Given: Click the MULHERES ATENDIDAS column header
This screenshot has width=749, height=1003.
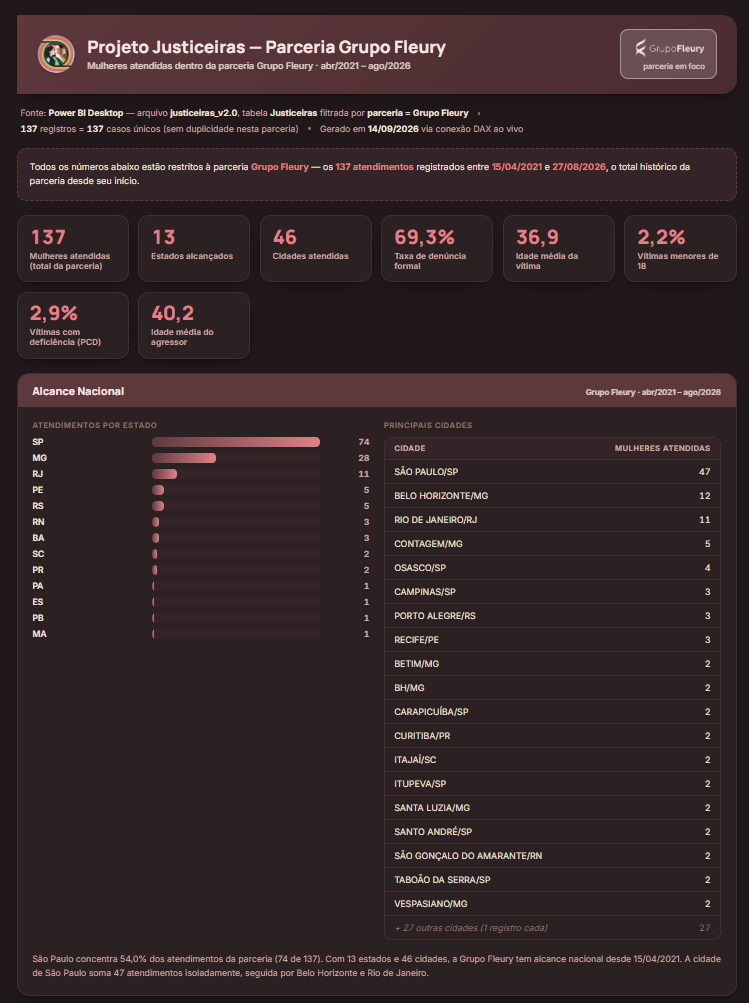Looking at the screenshot, I should pos(662,448).
